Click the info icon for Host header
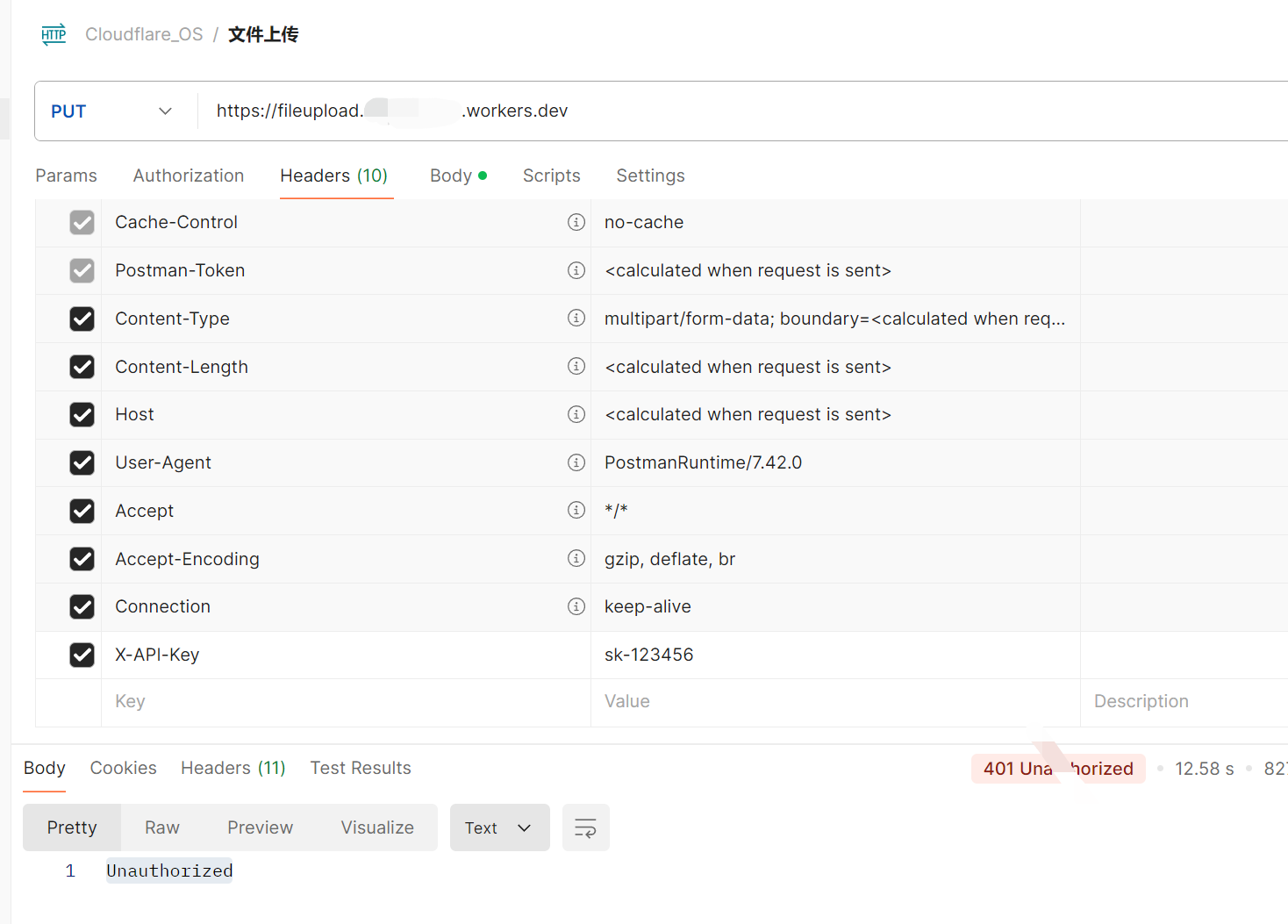This screenshot has width=1288, height=924. 576,414
